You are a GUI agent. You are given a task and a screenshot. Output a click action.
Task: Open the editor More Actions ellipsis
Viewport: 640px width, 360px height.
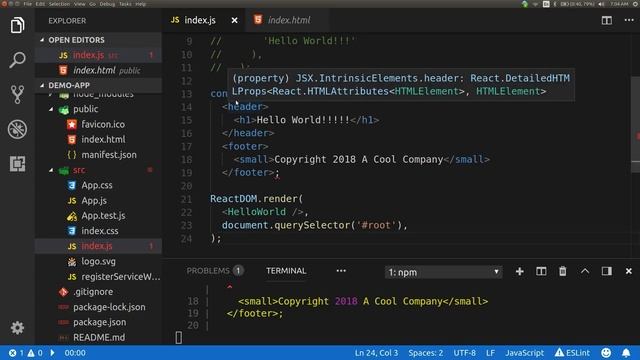point(629,20)
